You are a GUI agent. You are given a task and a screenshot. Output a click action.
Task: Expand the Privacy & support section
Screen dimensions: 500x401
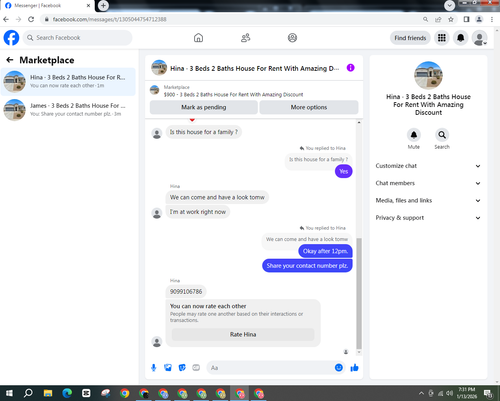(428, 218)
